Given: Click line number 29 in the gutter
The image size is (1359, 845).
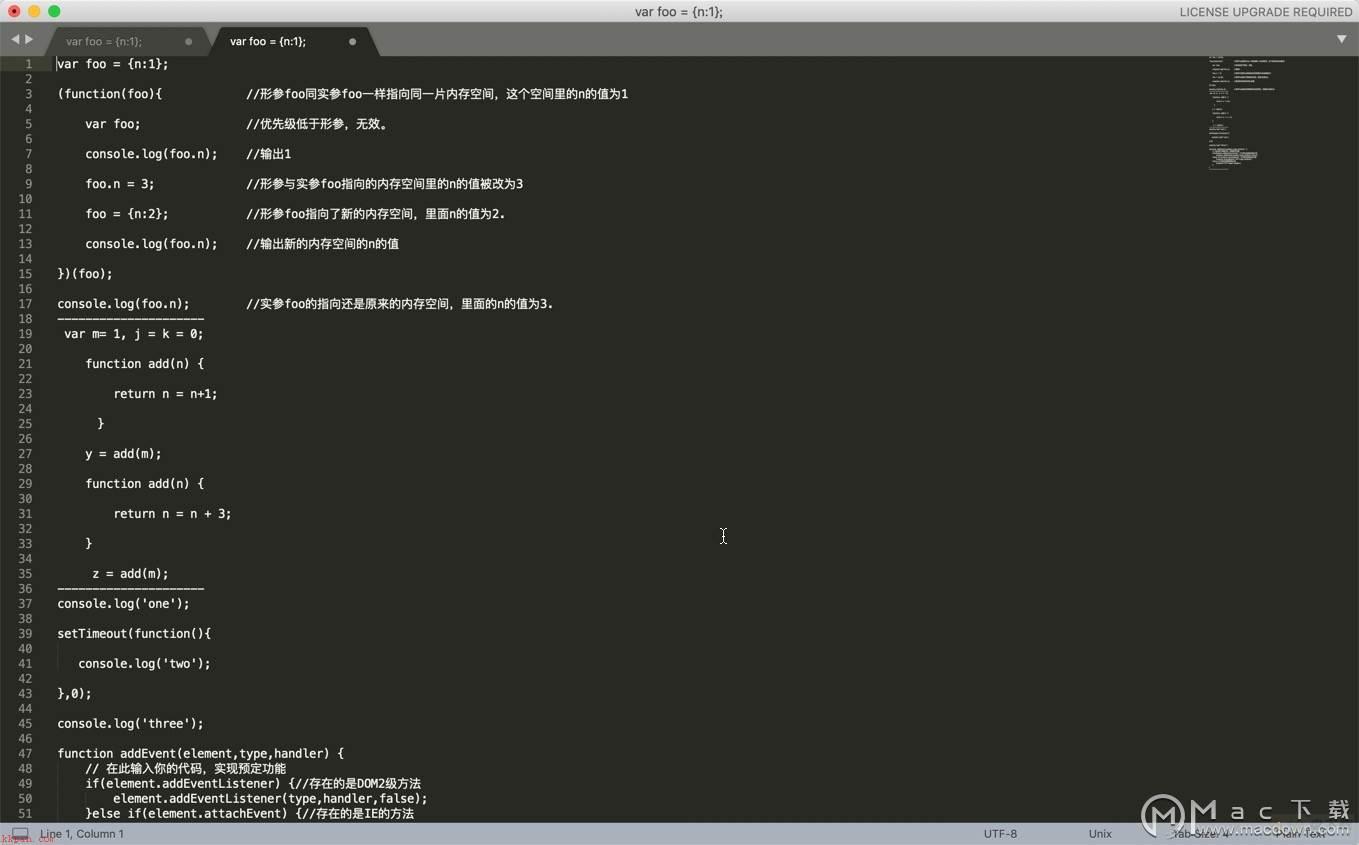Looking at the screenshot, I should [26, 484].
